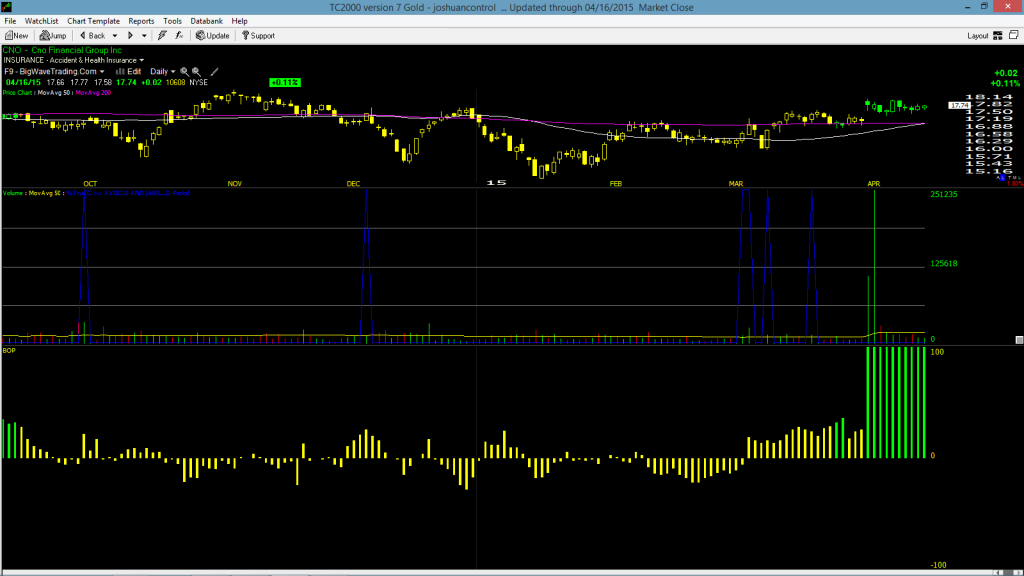Click the Price Chart legend label
Viewport: 1024px width, 576px height.
tap(18, 93)
